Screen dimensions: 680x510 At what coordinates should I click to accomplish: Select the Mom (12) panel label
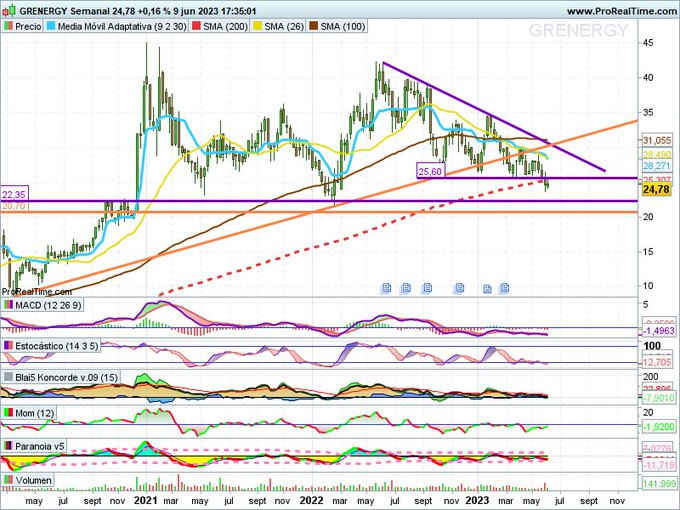tap(35, 413)
